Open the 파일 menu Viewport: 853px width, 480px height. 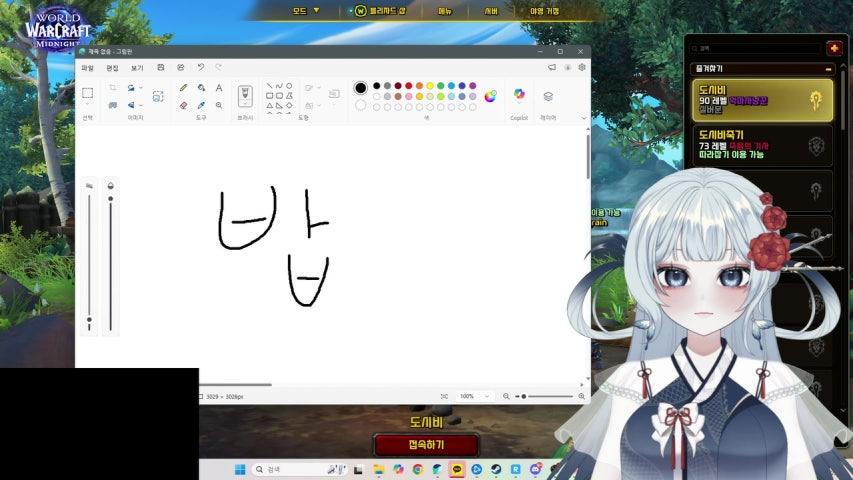[87, 68]
